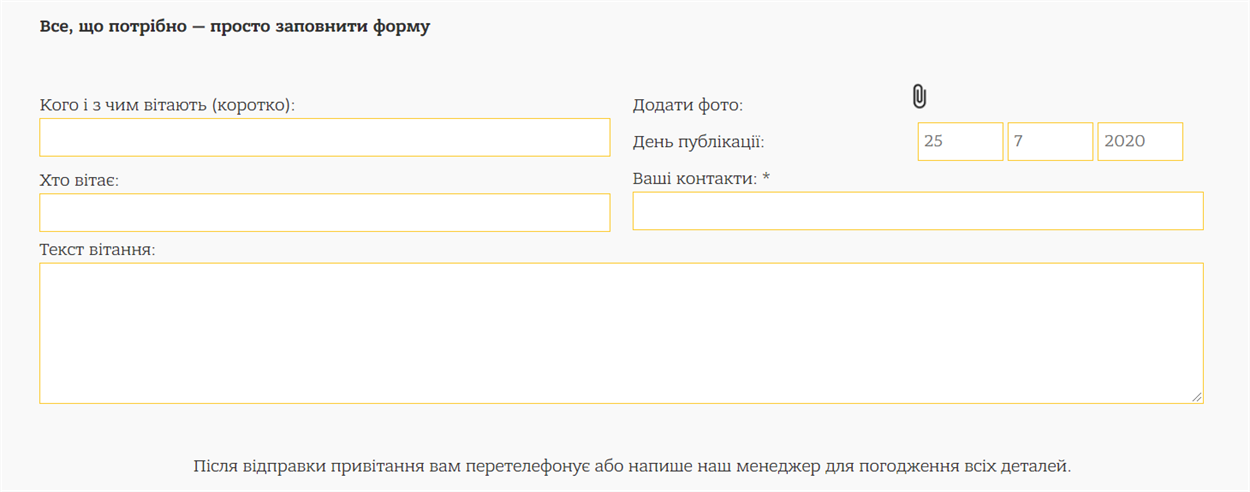Click the 'Кого і з чим вітають (коротко):' label
This screenshot has width=1250, height=492.
click(167, 104)
